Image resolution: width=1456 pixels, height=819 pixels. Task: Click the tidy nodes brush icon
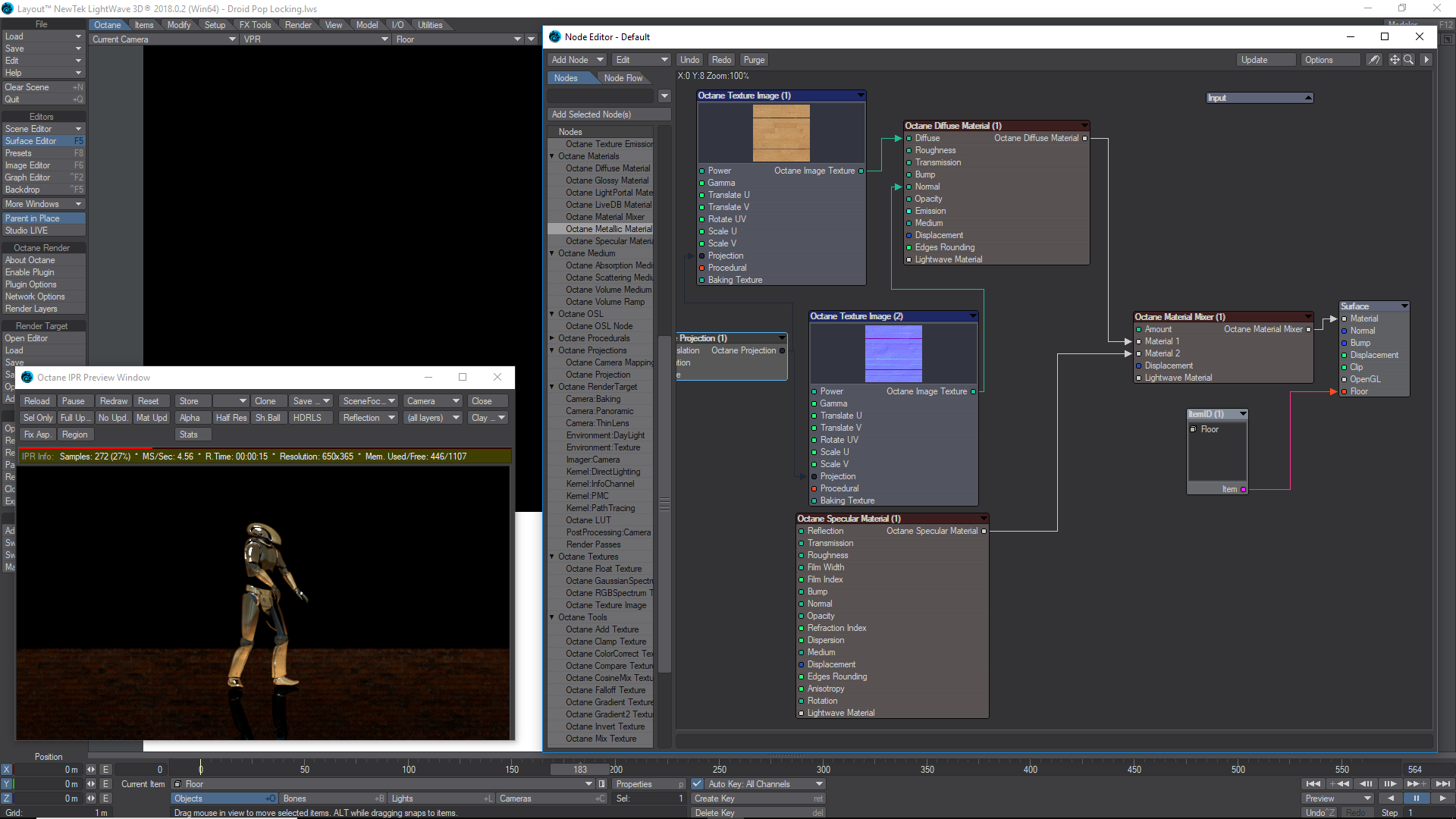pyautogui.click(x=1373, y=60)
